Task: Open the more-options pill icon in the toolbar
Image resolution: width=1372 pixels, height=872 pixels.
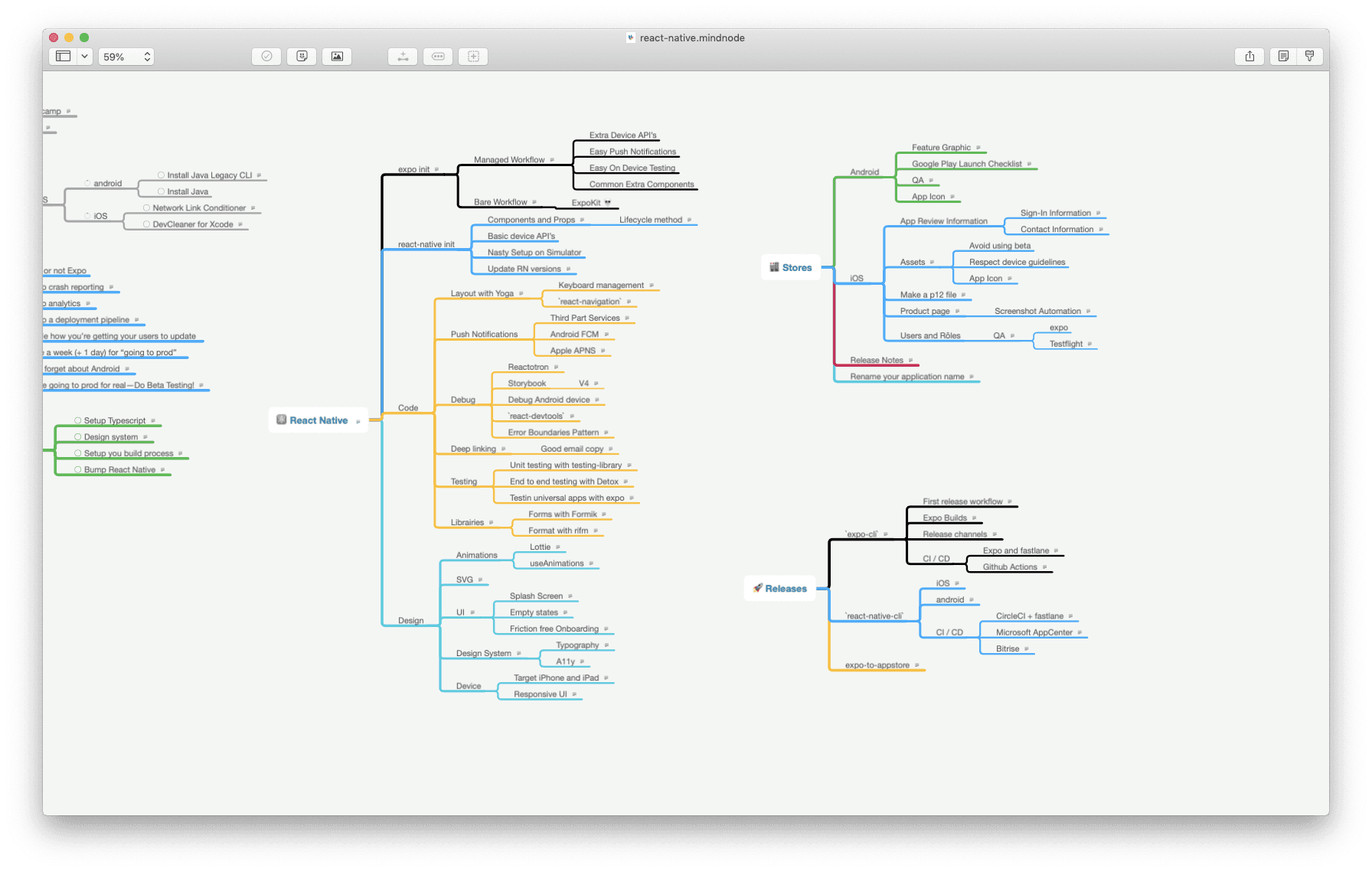Action: tap(437, 56)
